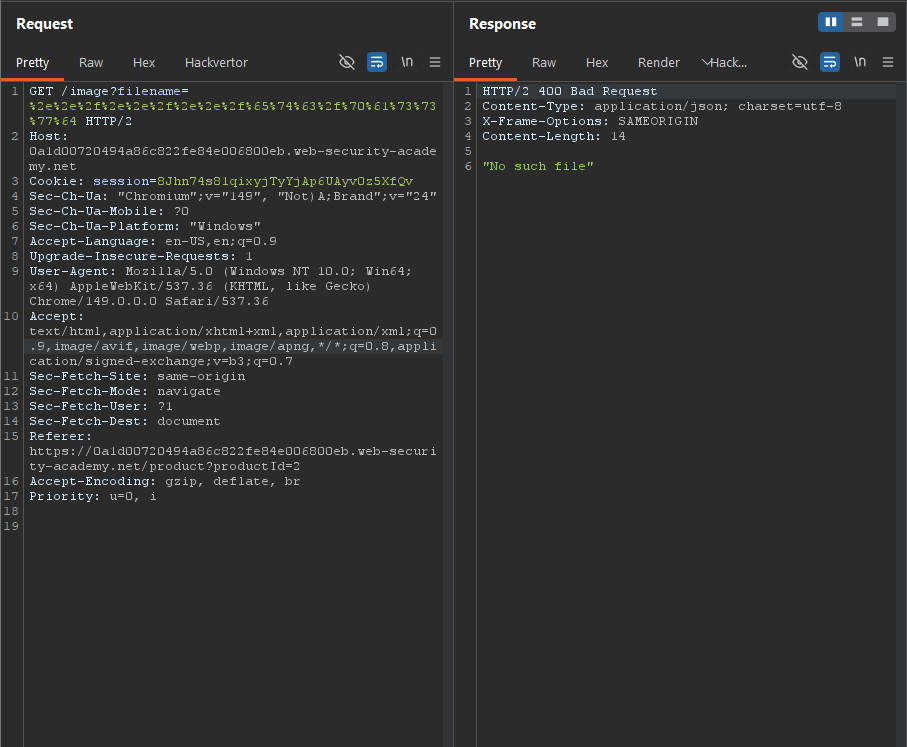The image size is (907, 747).
Task: Open the Response Render tab
Action: coord(658,62)
